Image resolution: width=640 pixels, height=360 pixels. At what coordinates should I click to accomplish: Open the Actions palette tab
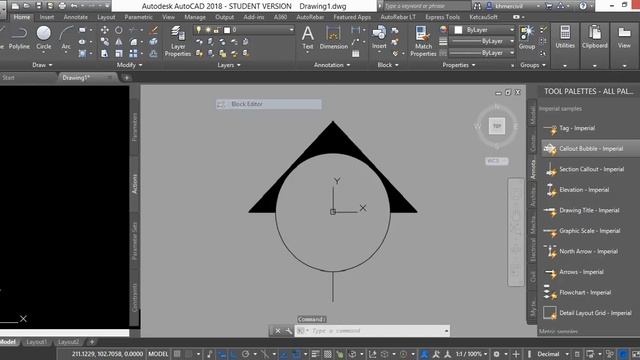click(x=135, y=184)
